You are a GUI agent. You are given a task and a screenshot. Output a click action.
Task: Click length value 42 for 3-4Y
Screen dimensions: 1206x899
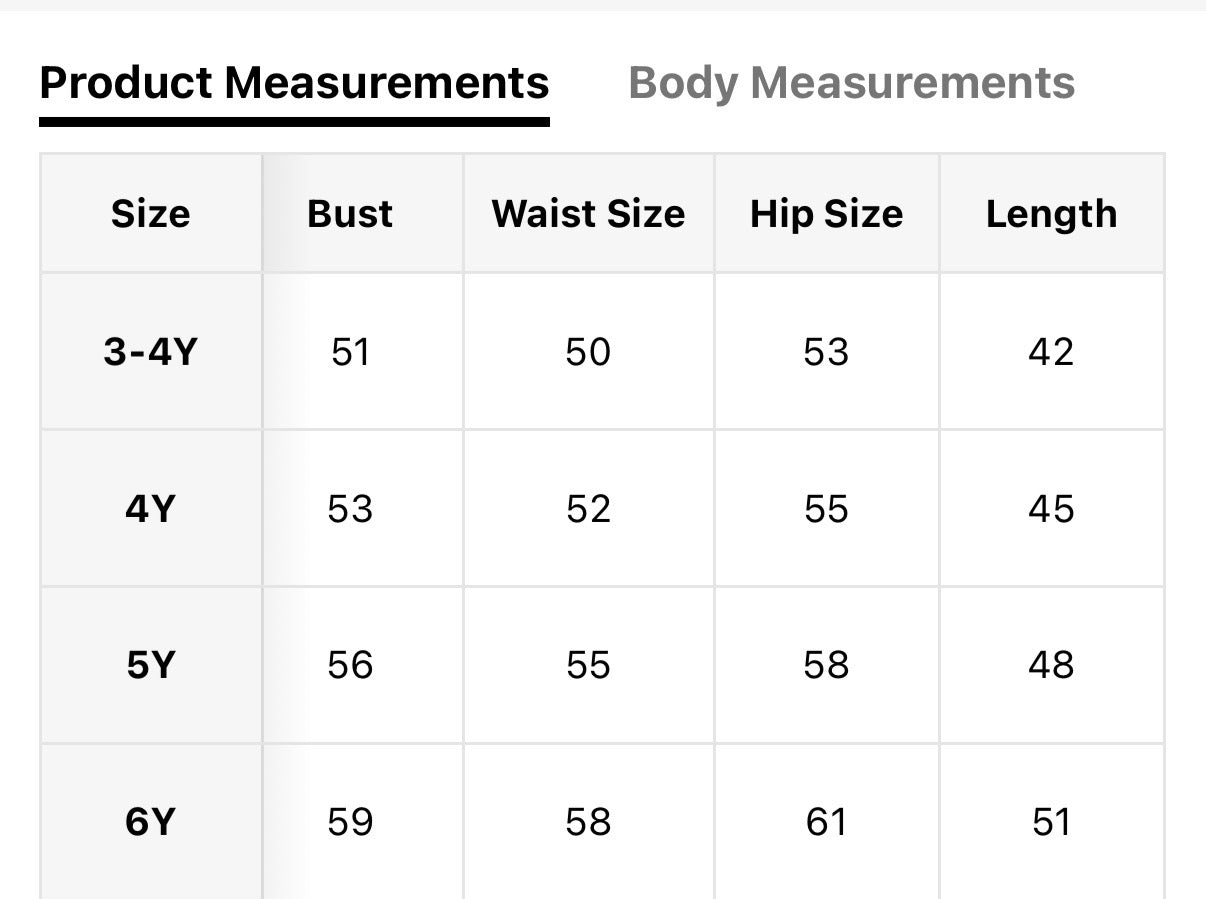1051,352
